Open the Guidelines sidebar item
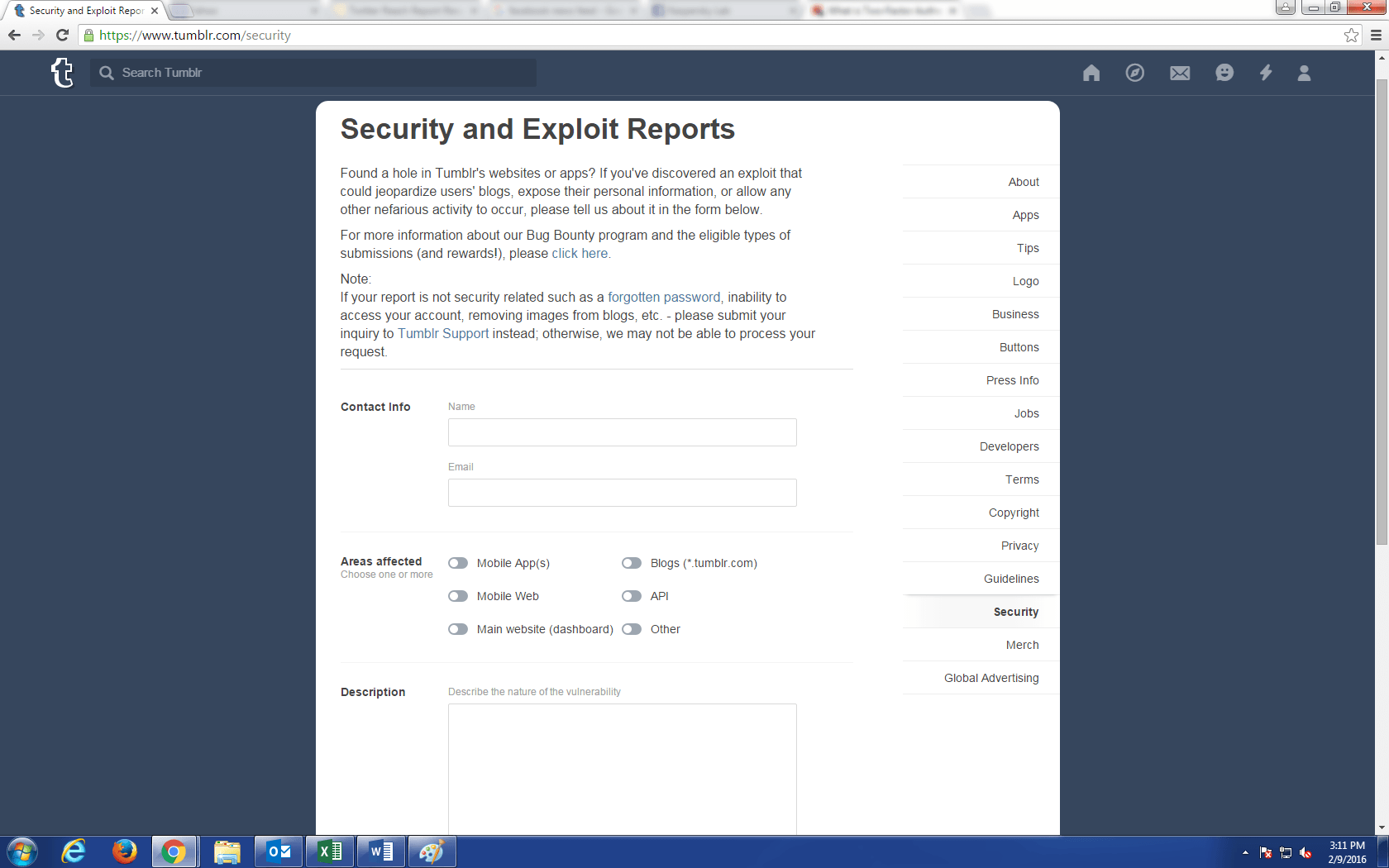This screenshot has width=1389, height=868. click(x=981, y=579)
